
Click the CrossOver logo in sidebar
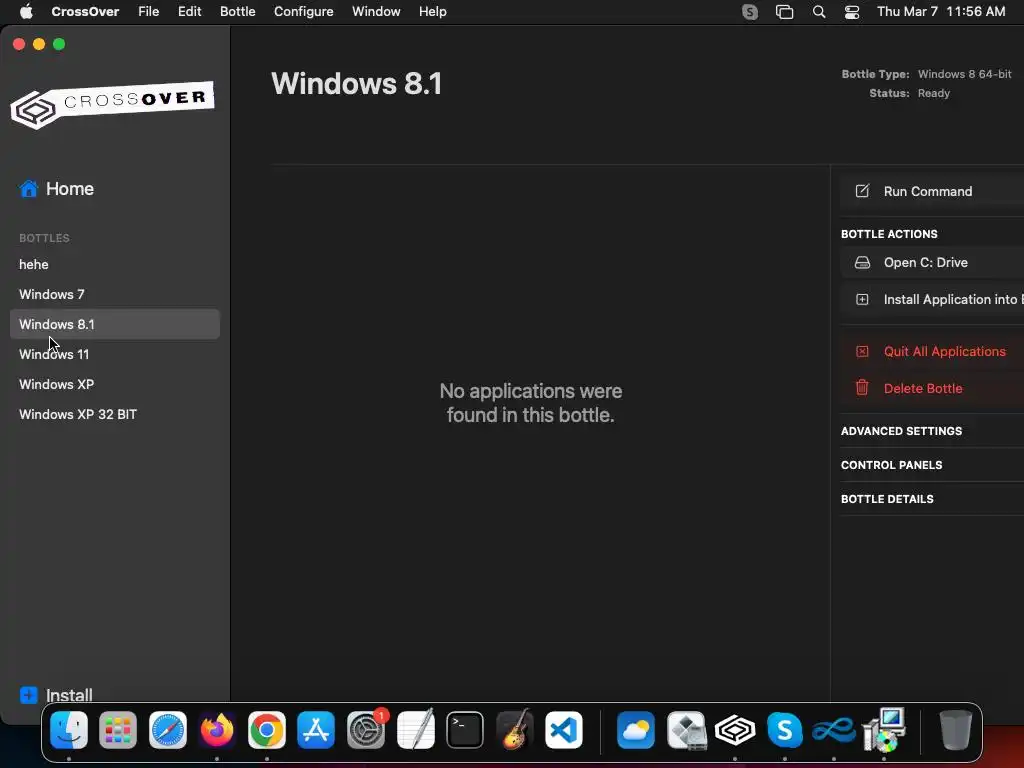pyautogui.click(x=112, y=104)
